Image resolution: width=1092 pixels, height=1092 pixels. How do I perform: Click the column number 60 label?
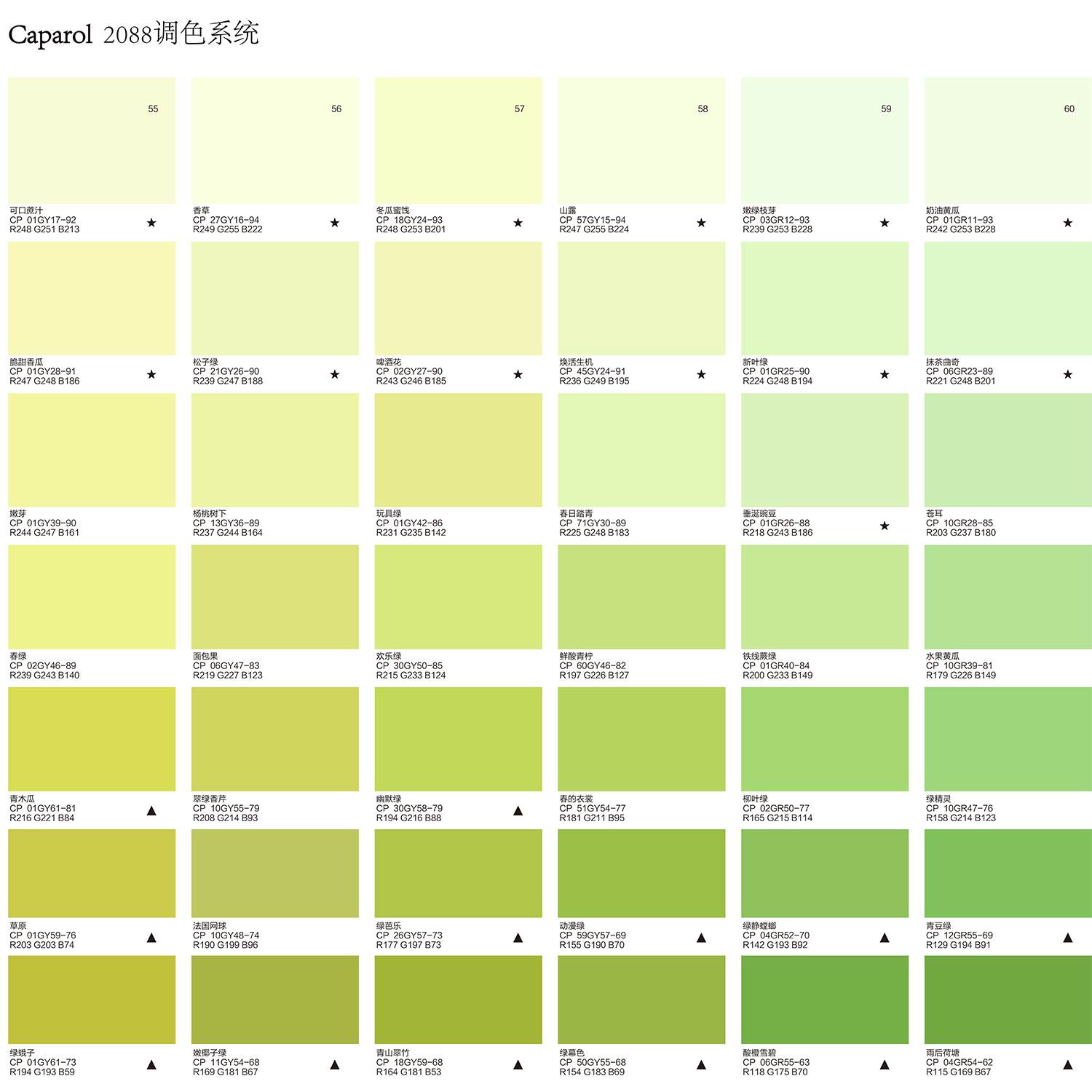tap(1069, 109)
